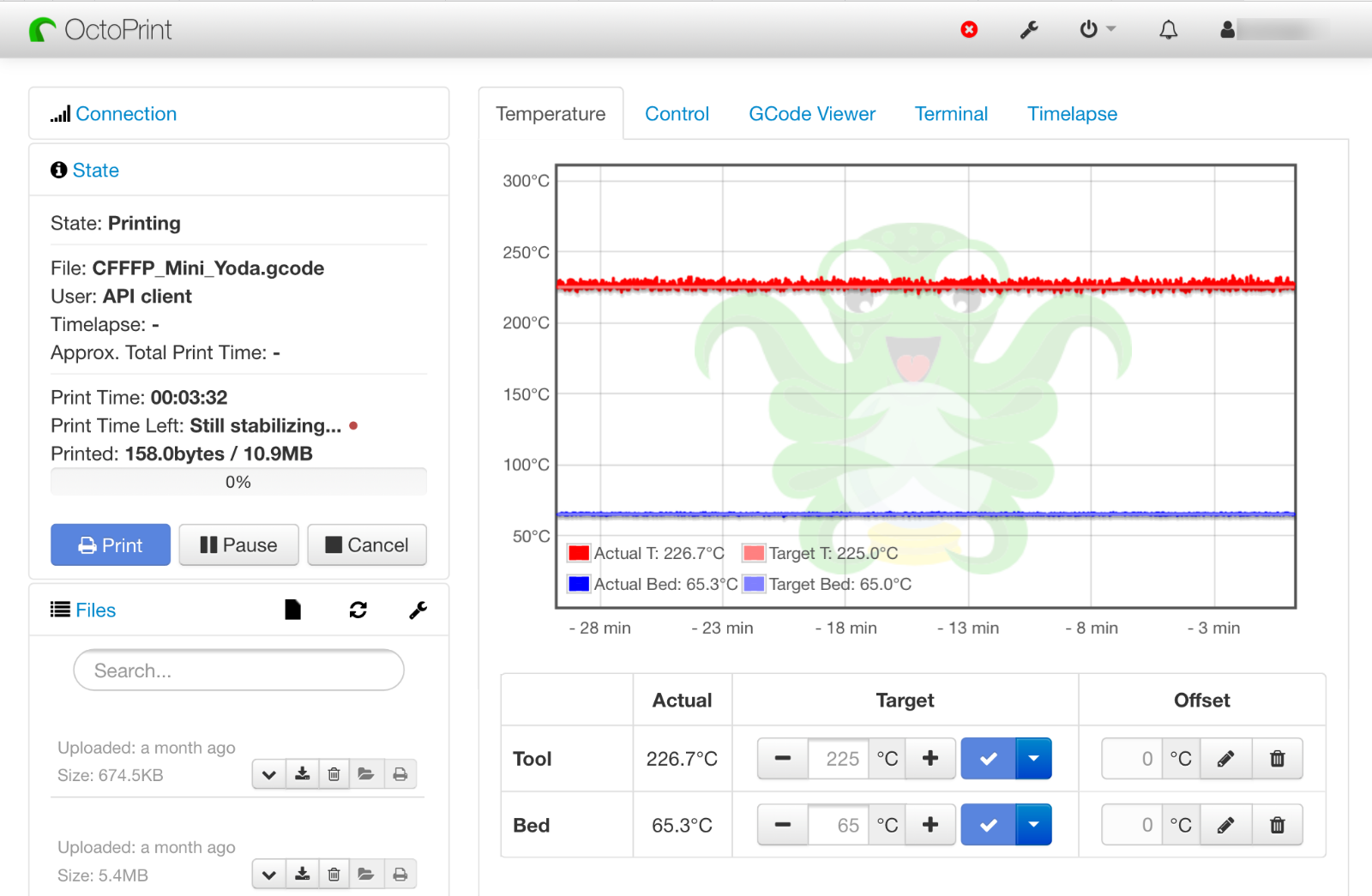
Task: Increase Bed target temperature
Action: click(930, 825)
